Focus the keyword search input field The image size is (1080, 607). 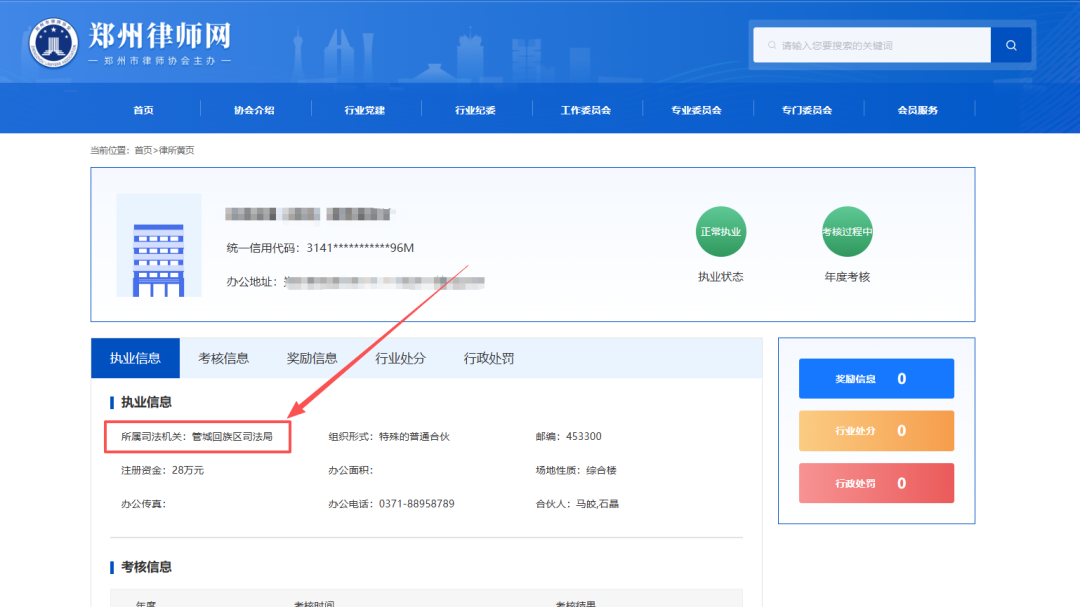tap(872, 45)
